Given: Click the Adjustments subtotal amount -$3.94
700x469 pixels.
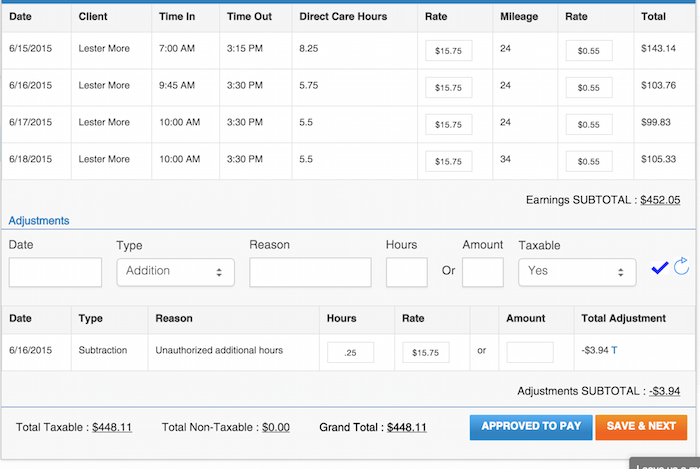Looking at the screenshot, I should pyautogui.click(x=664, y=391).
